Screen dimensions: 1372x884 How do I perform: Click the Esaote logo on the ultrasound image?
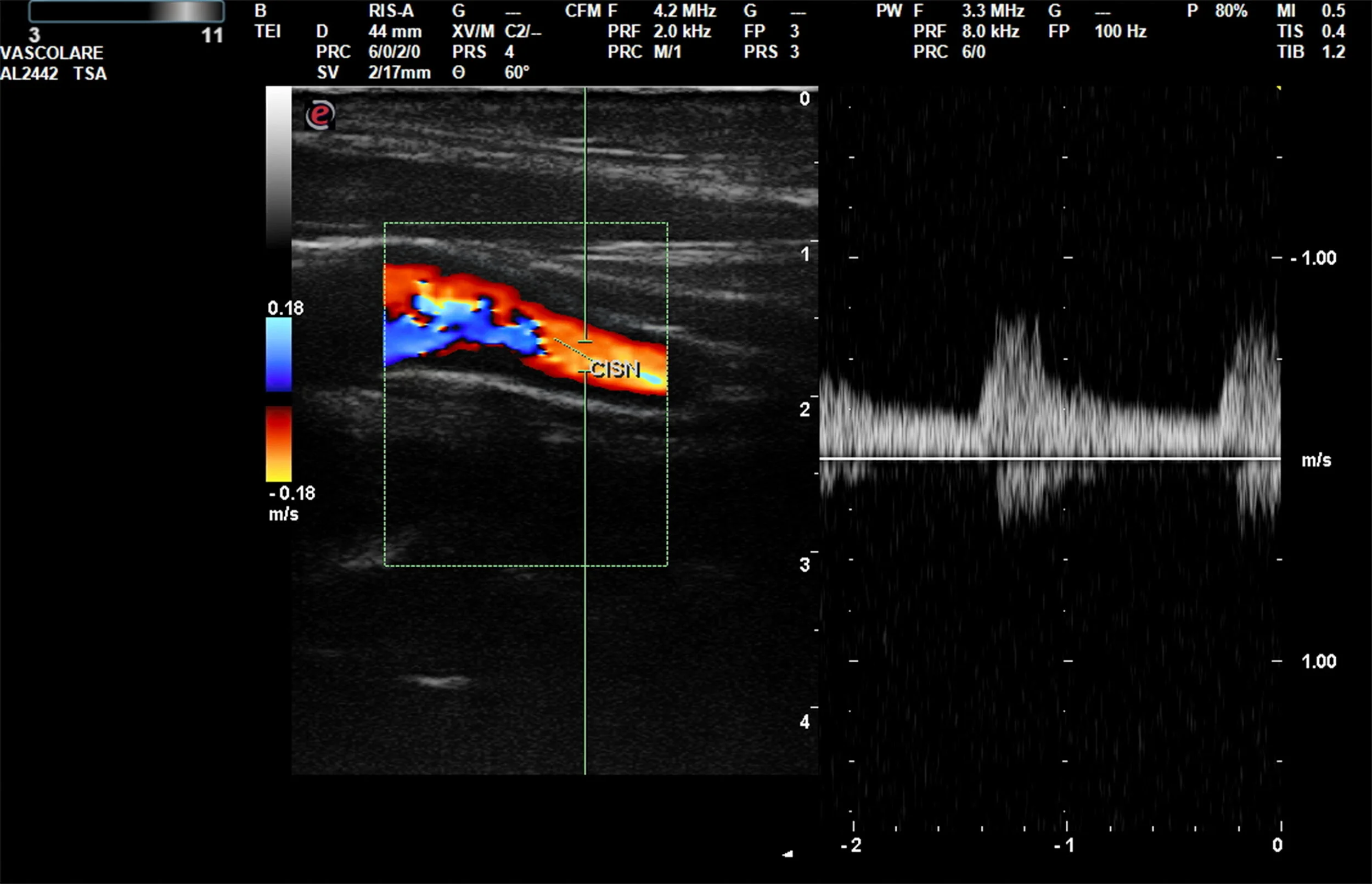tap(322, 115)
